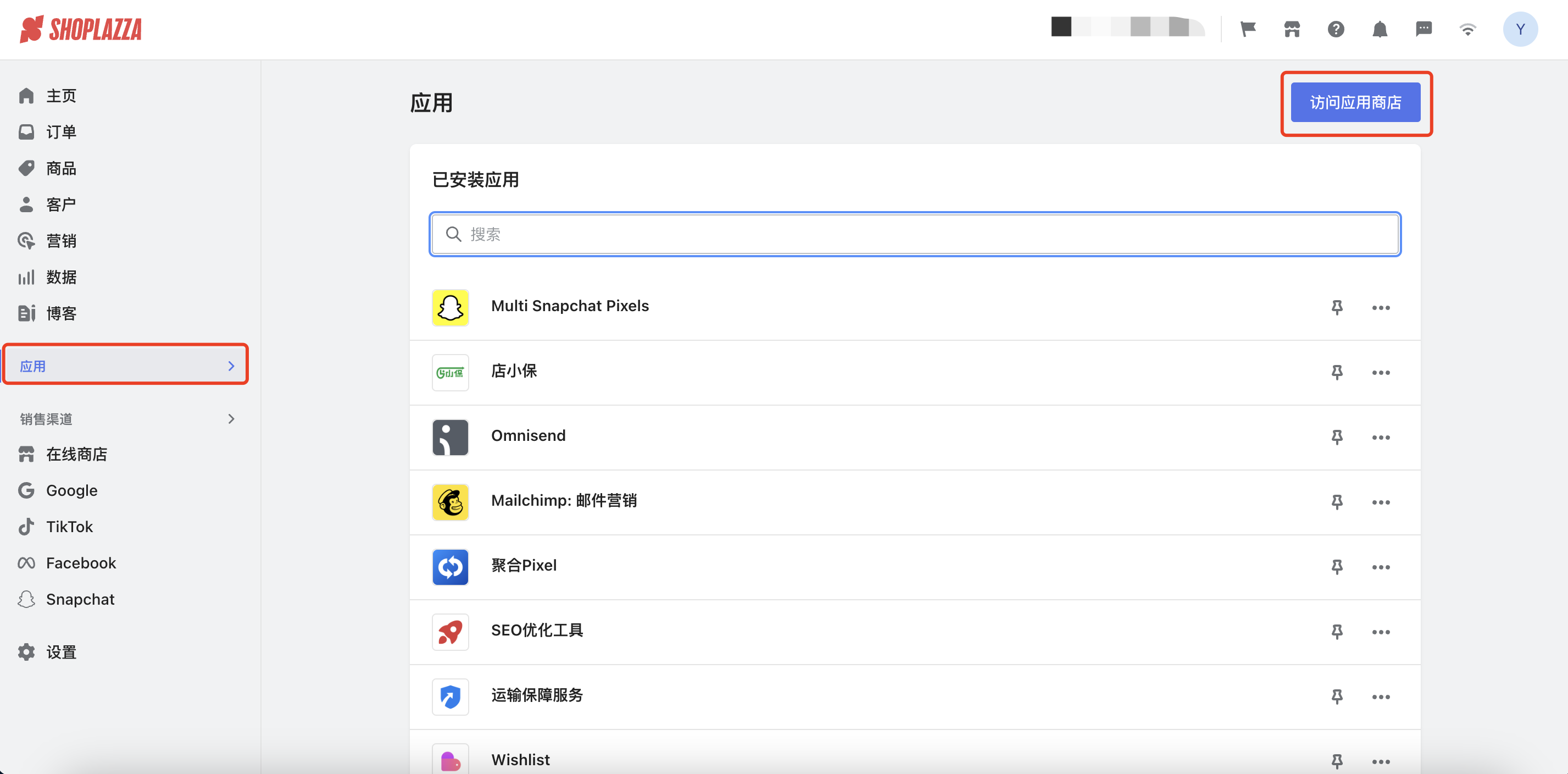Open the three-dot menu for 店小保

coord(1381,373)
